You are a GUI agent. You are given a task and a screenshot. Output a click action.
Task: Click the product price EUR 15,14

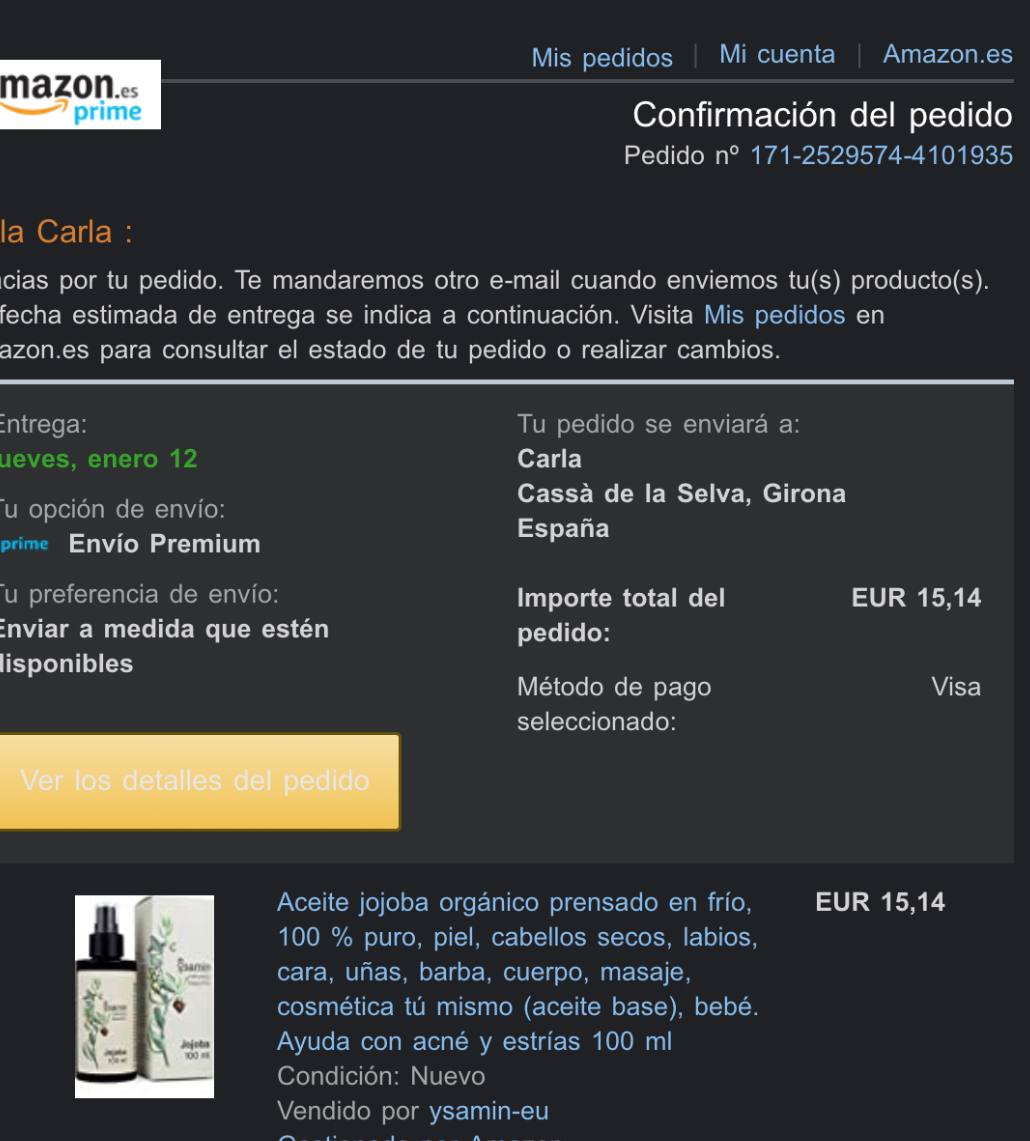[880, 902]
